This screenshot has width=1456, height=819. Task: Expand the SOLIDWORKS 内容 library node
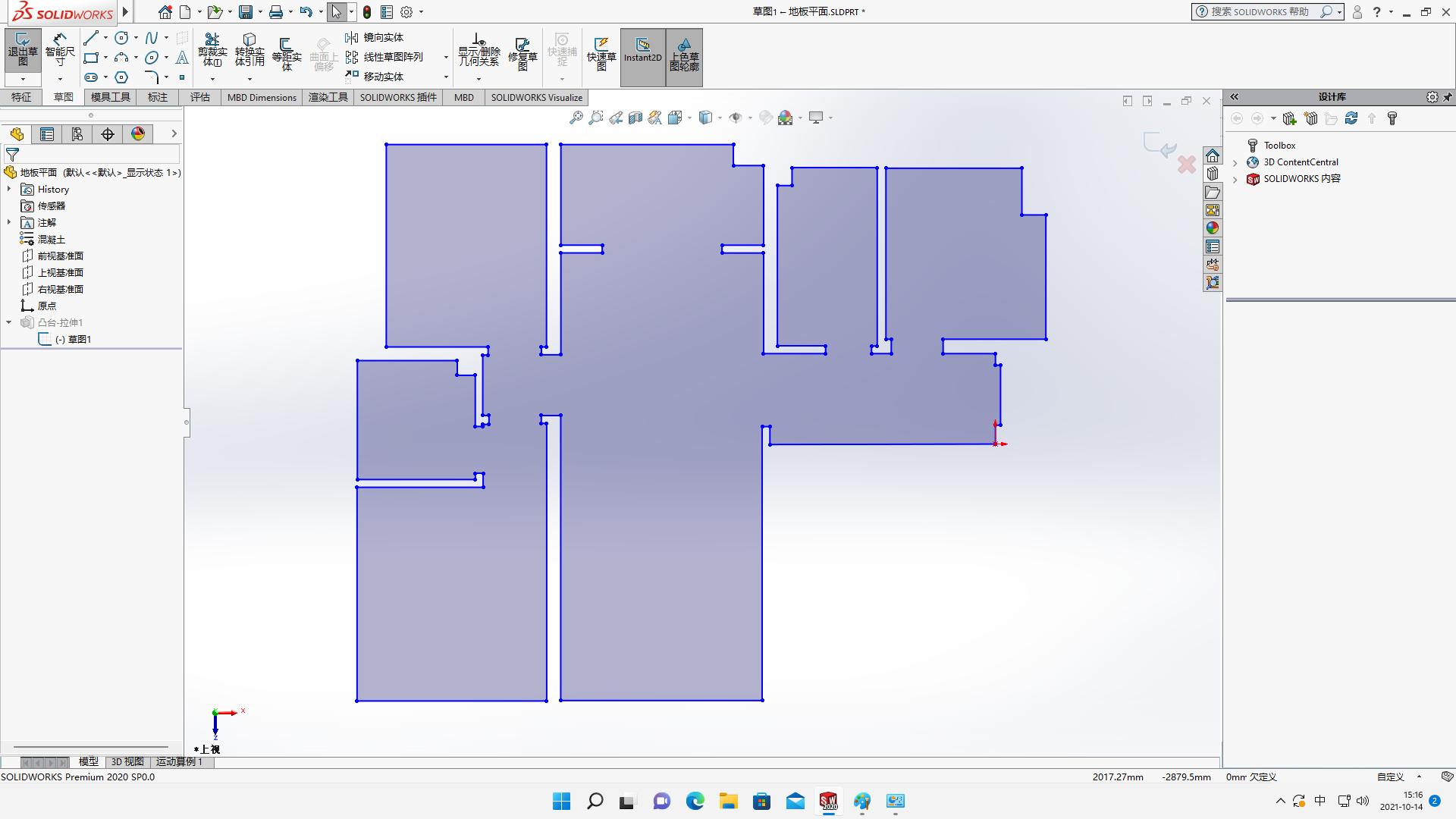[x=1235, y=179]
